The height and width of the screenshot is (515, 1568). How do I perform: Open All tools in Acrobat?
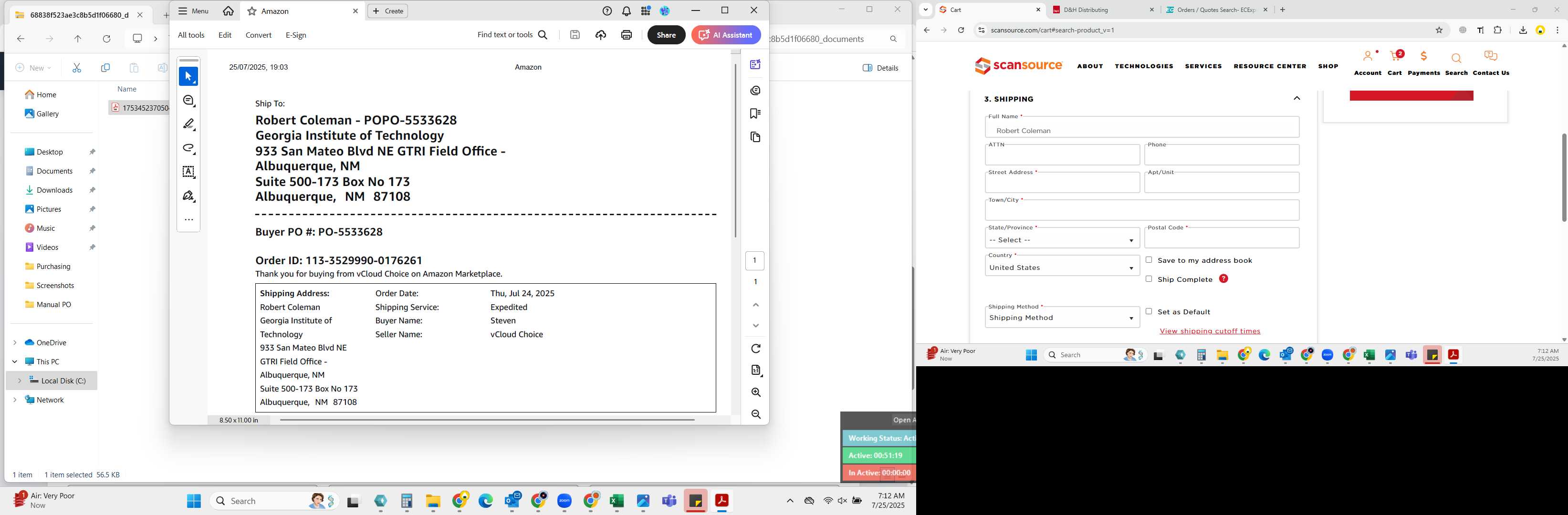pyautogui.click(x=190, y=35)
